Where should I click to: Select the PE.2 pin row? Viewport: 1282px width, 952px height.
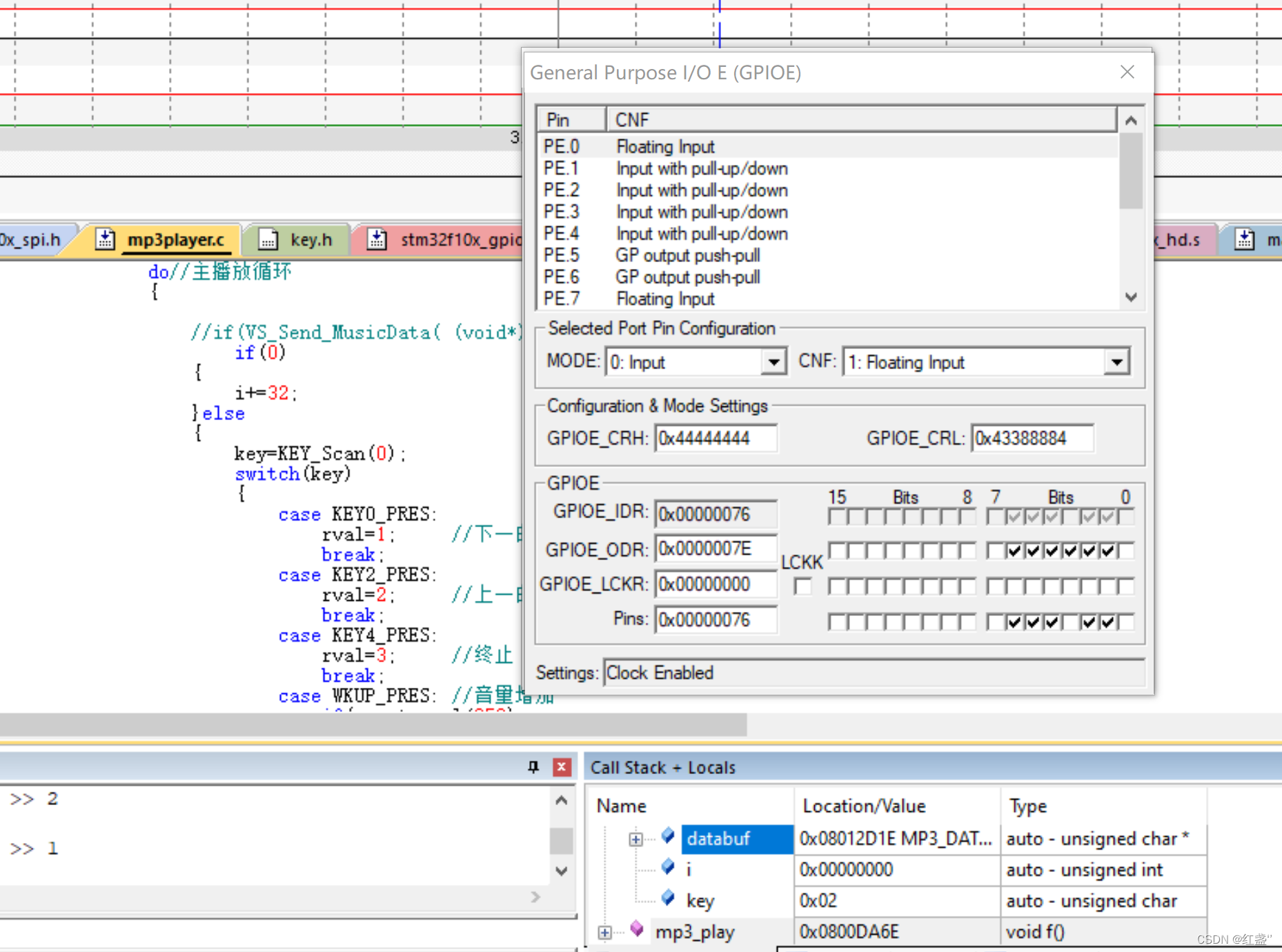tap(827, 190)
